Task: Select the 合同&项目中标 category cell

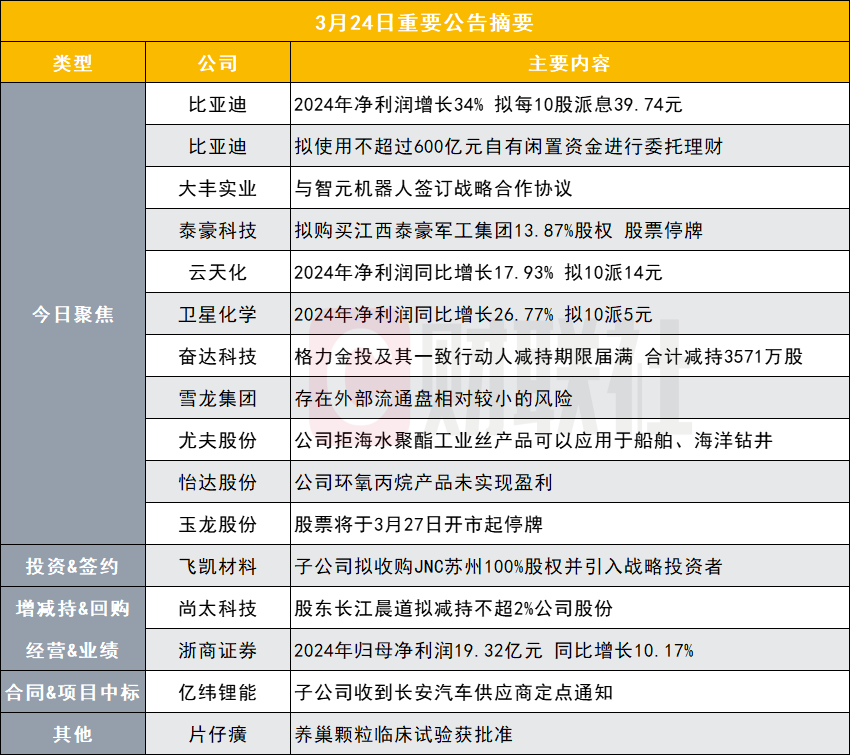Action: (73, 692)
